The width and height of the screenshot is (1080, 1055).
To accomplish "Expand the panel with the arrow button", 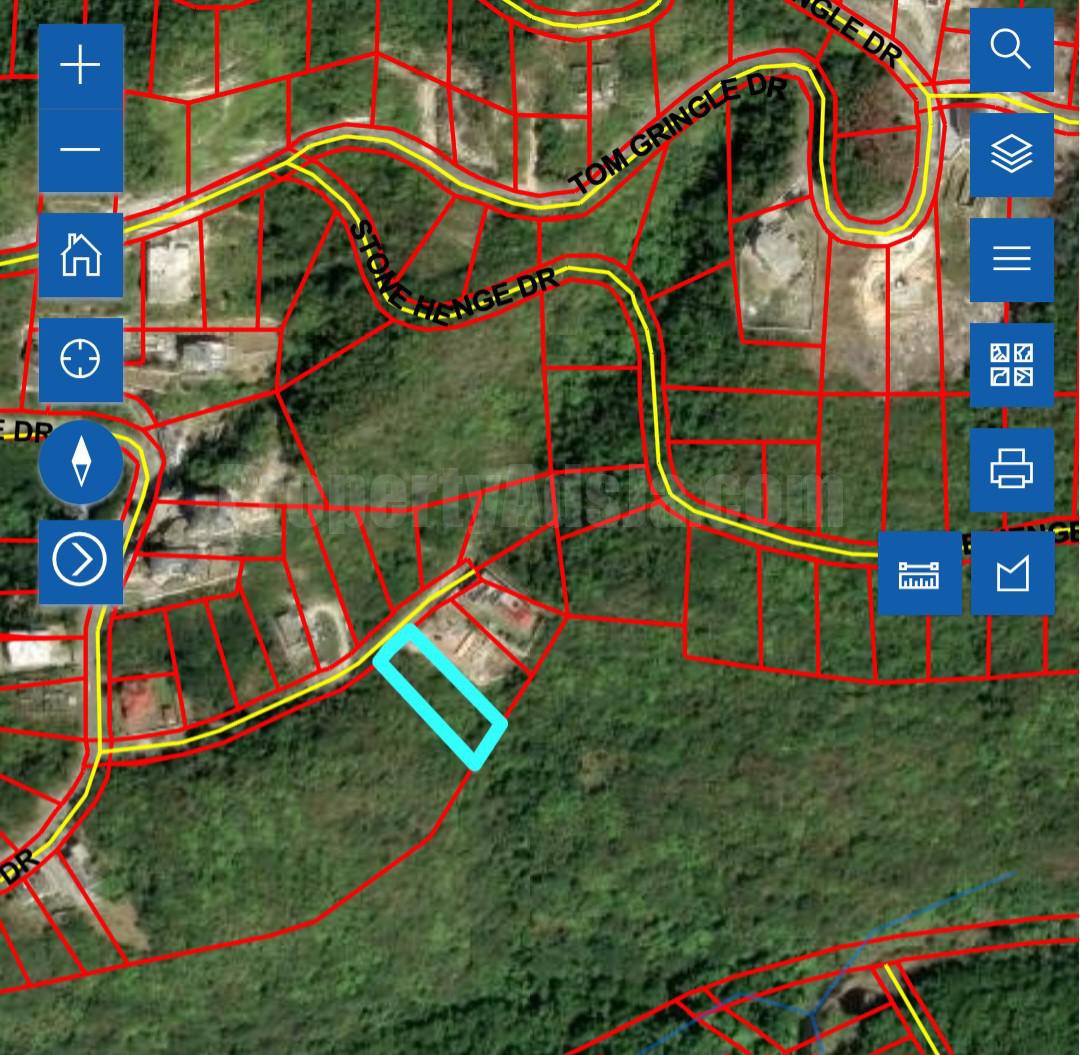I will (x=80, y=560).
